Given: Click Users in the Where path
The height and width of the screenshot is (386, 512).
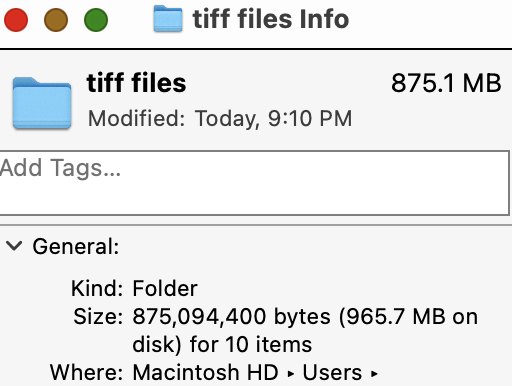Looking at the screenshot, I should point(332,372).
